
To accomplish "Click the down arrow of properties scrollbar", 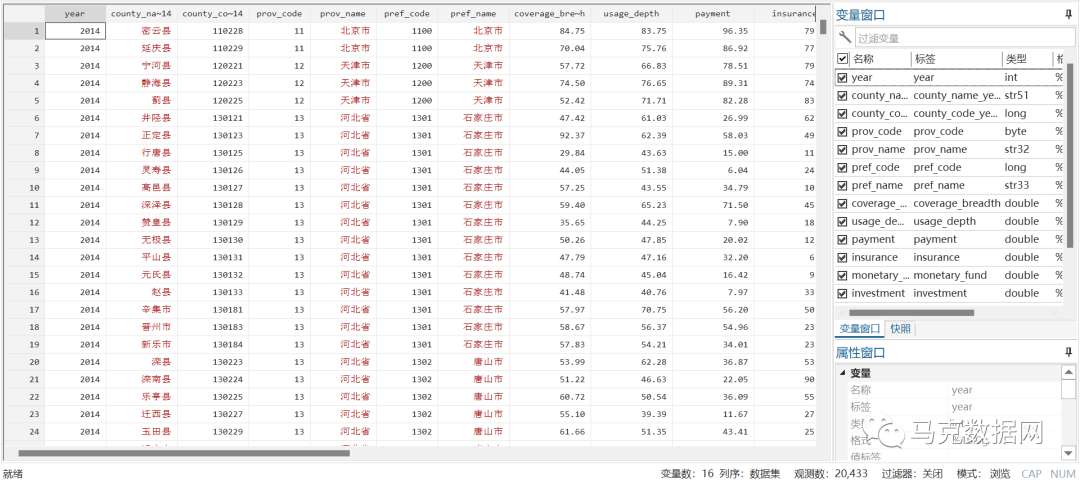I will pyautogui.click(x=1068, y=452).
